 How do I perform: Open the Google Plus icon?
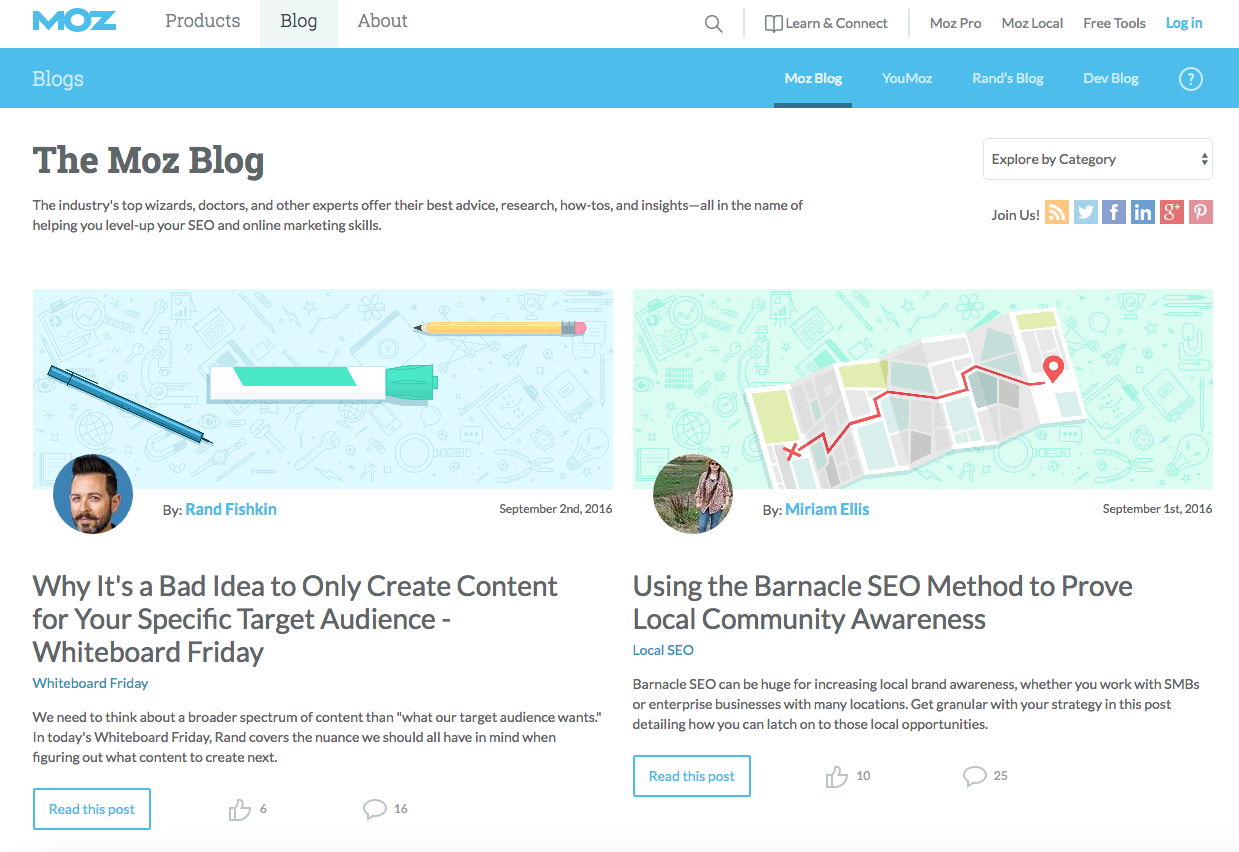pos(1171,212)
